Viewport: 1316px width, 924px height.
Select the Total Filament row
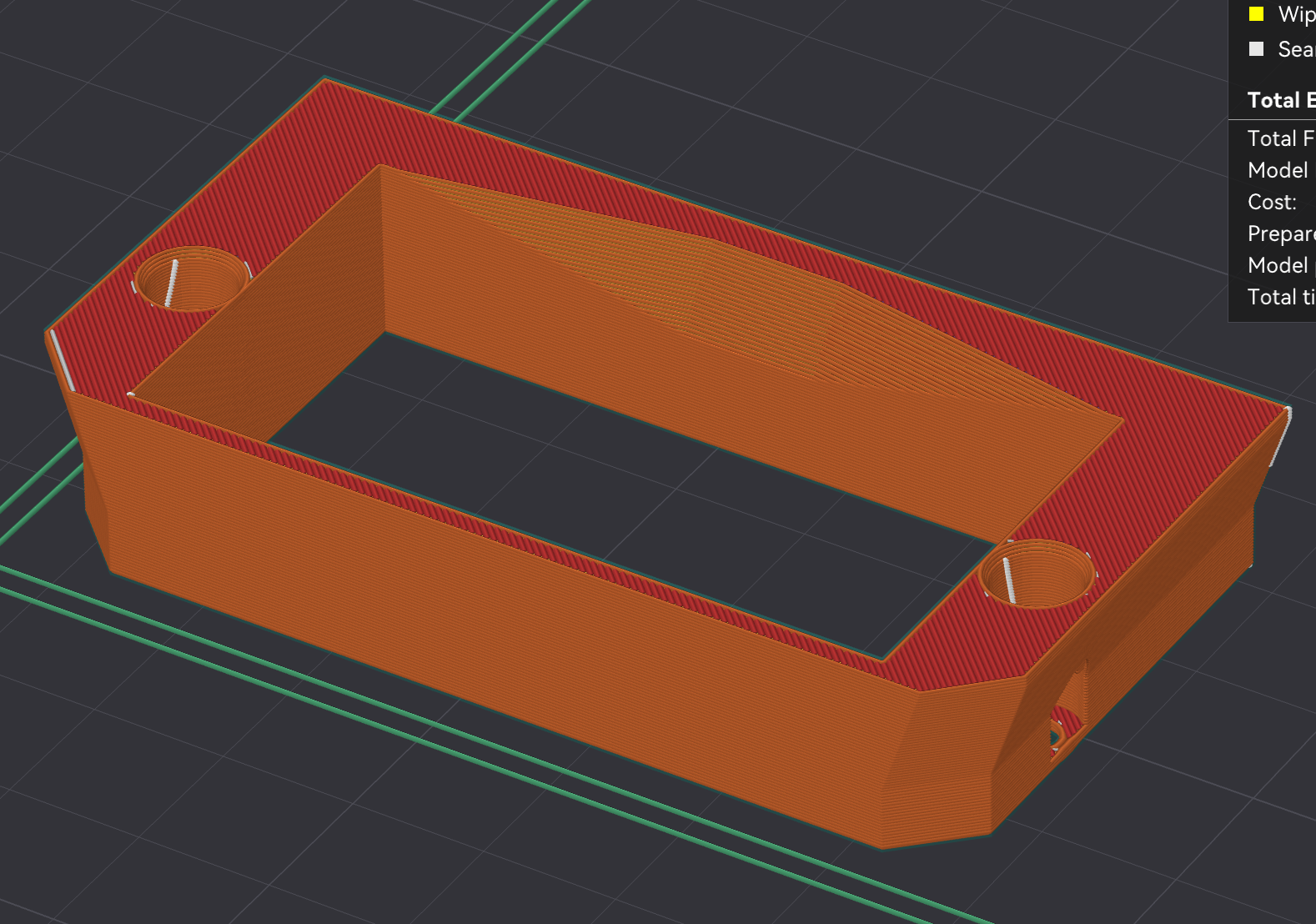coord(1281,138)
